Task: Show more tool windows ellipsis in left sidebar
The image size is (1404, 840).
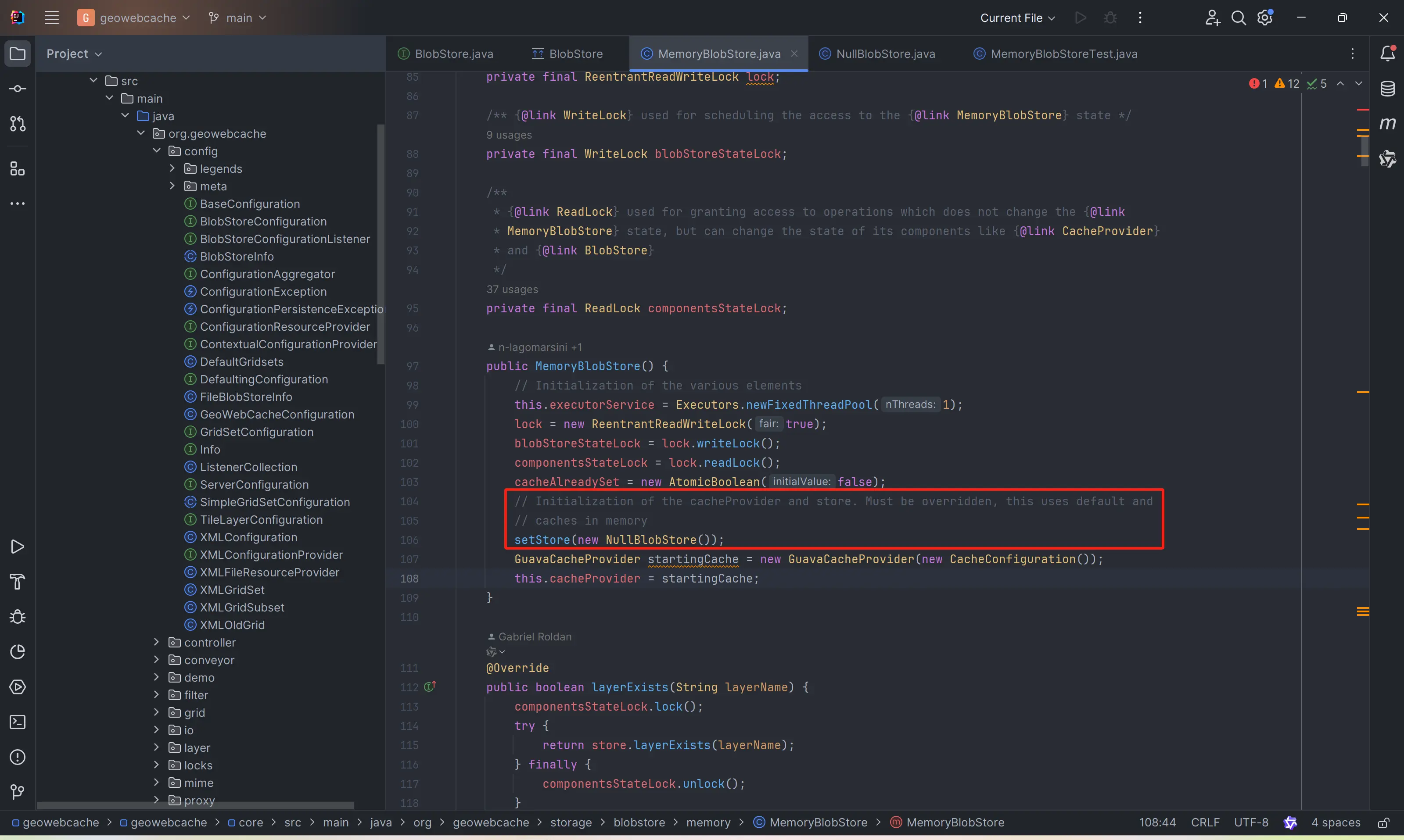Action: [18, 203]
